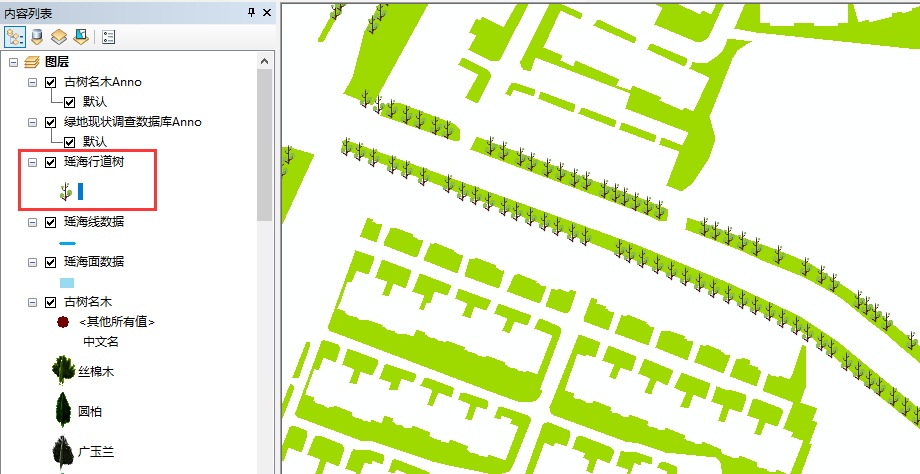Viewport: 920px width, 474px height.
Task: Switch to List By Selection view
Action: click(x=80, y=37)
